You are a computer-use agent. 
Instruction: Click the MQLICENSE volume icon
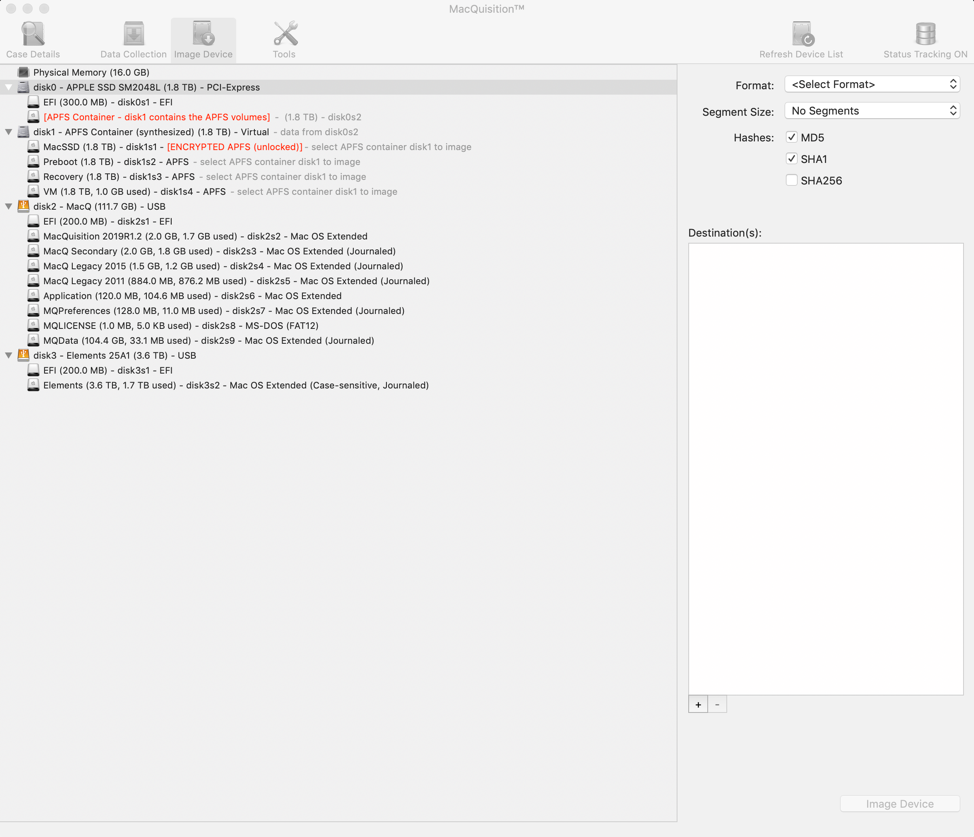[x=34, y=326]
